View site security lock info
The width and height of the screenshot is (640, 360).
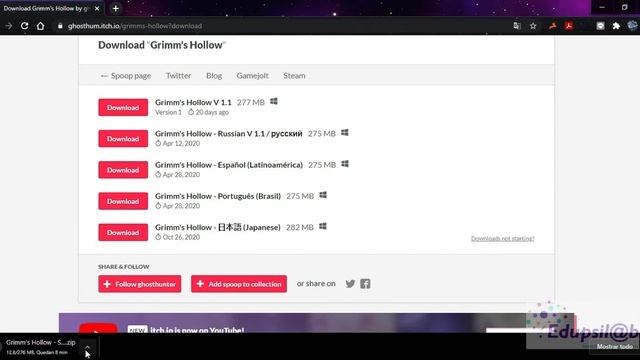[x=60, y=26]
